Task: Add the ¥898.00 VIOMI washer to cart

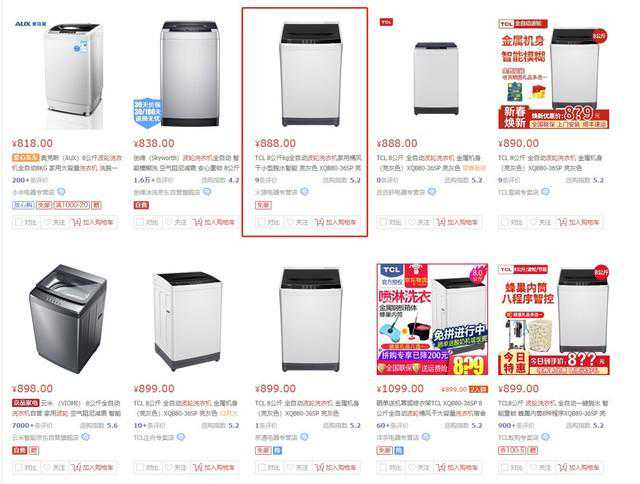Action: point(93,467)
